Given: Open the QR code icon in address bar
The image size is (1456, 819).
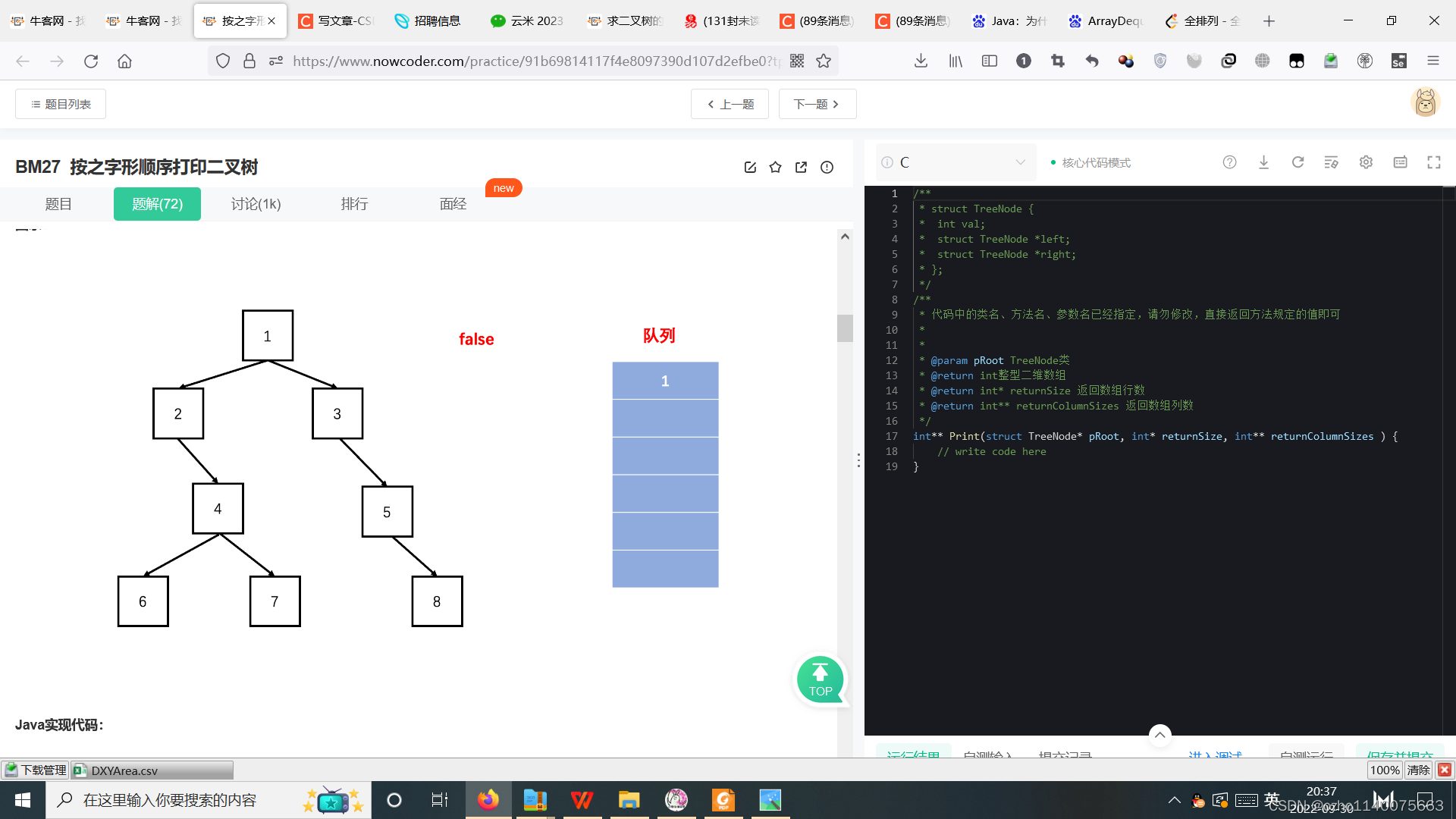Looking at the screenshot, I should (796, 61).
